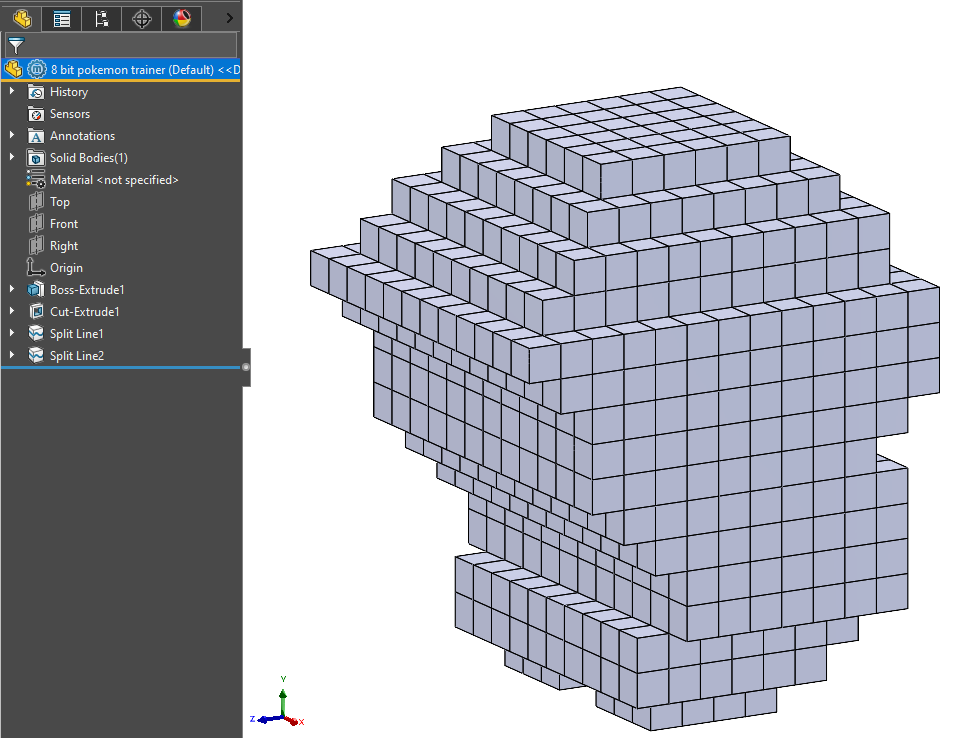Image resolution: width=956 pixels, height=738 pixels.
Task: Select the "Top" plane label
Action: pyautogui.click(x=60, y=202)
